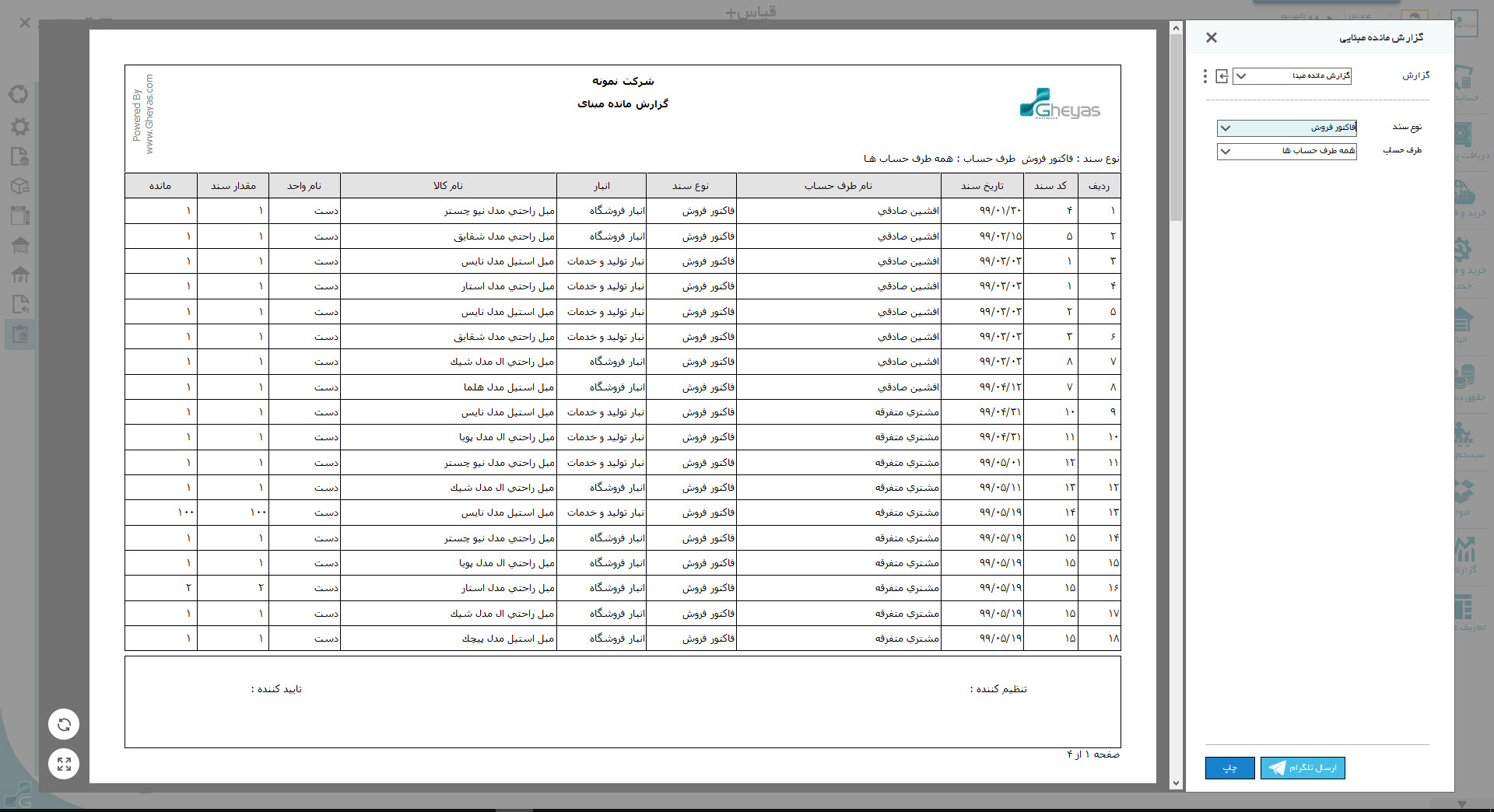1494x812 pixels.
Task: Click the تاریخ سند column header
Action: [982, 186]
